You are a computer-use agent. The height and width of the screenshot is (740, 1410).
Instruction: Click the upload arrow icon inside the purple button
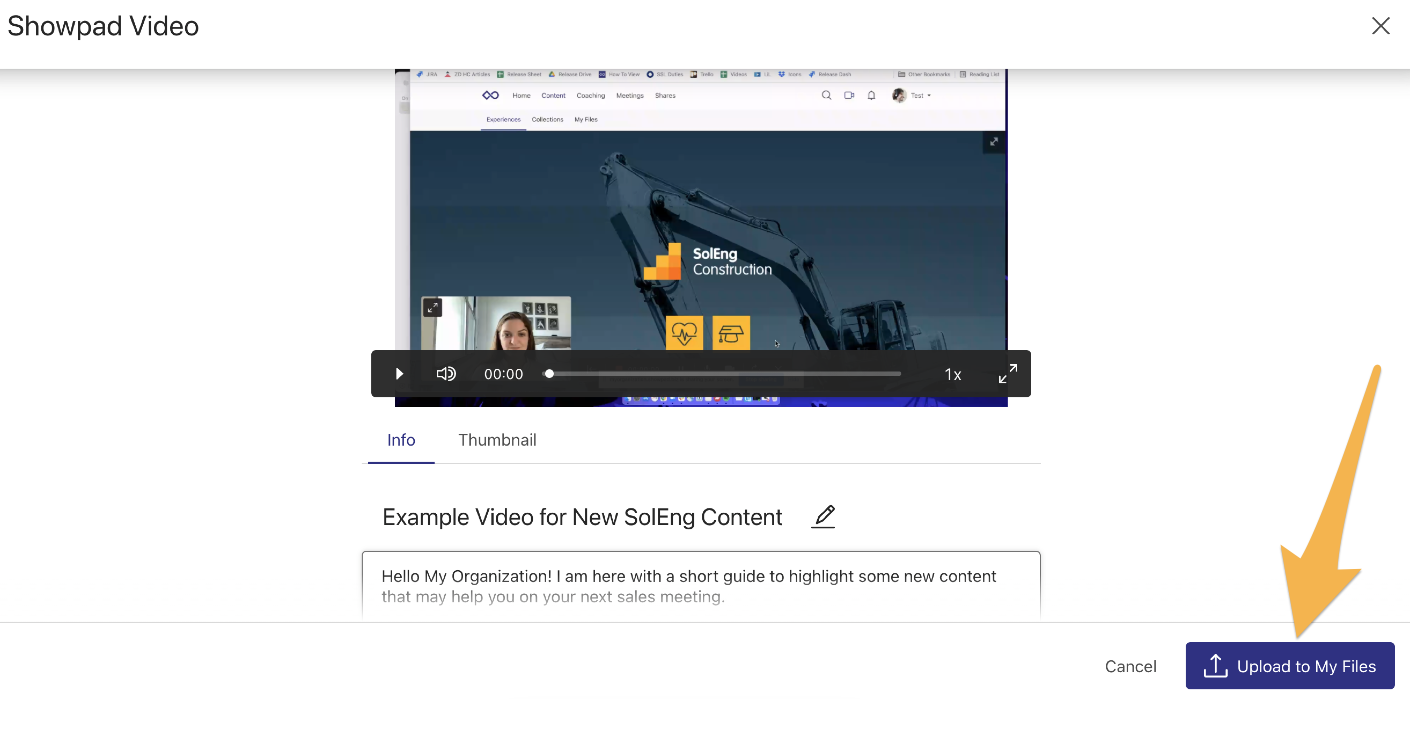[1216, 665]
